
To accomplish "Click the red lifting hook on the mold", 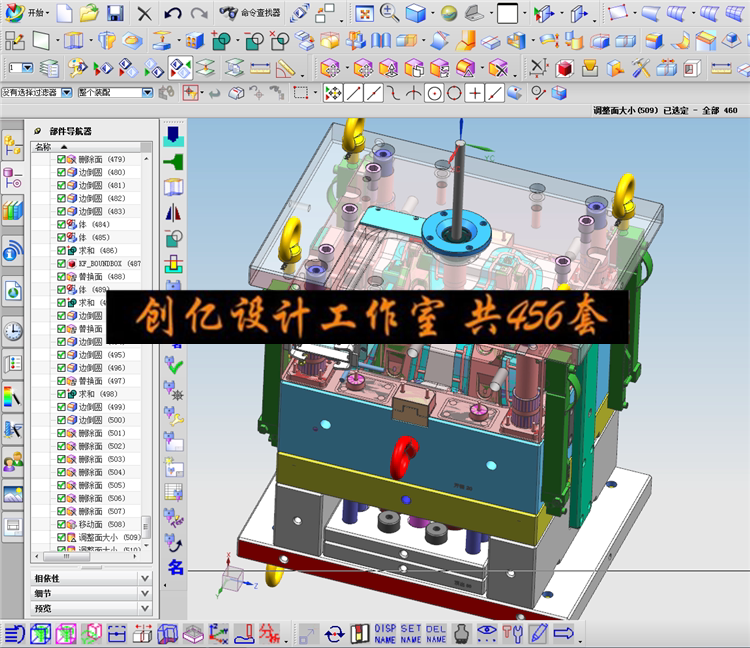I will [x=404, y=456].
